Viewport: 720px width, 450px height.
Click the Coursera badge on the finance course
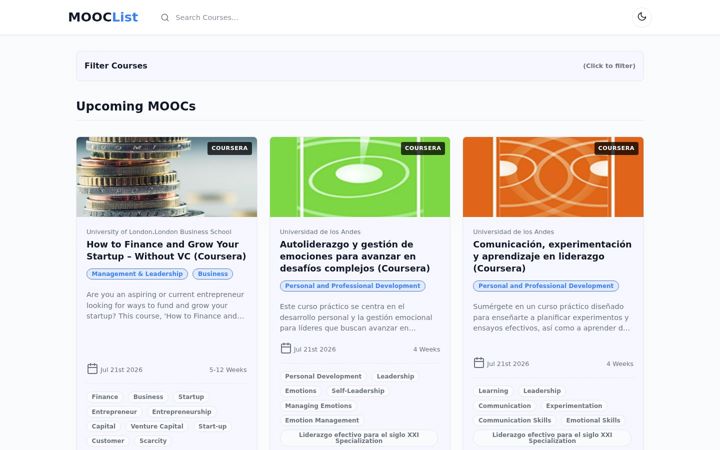pyautogui.click(x=230, y=148)
